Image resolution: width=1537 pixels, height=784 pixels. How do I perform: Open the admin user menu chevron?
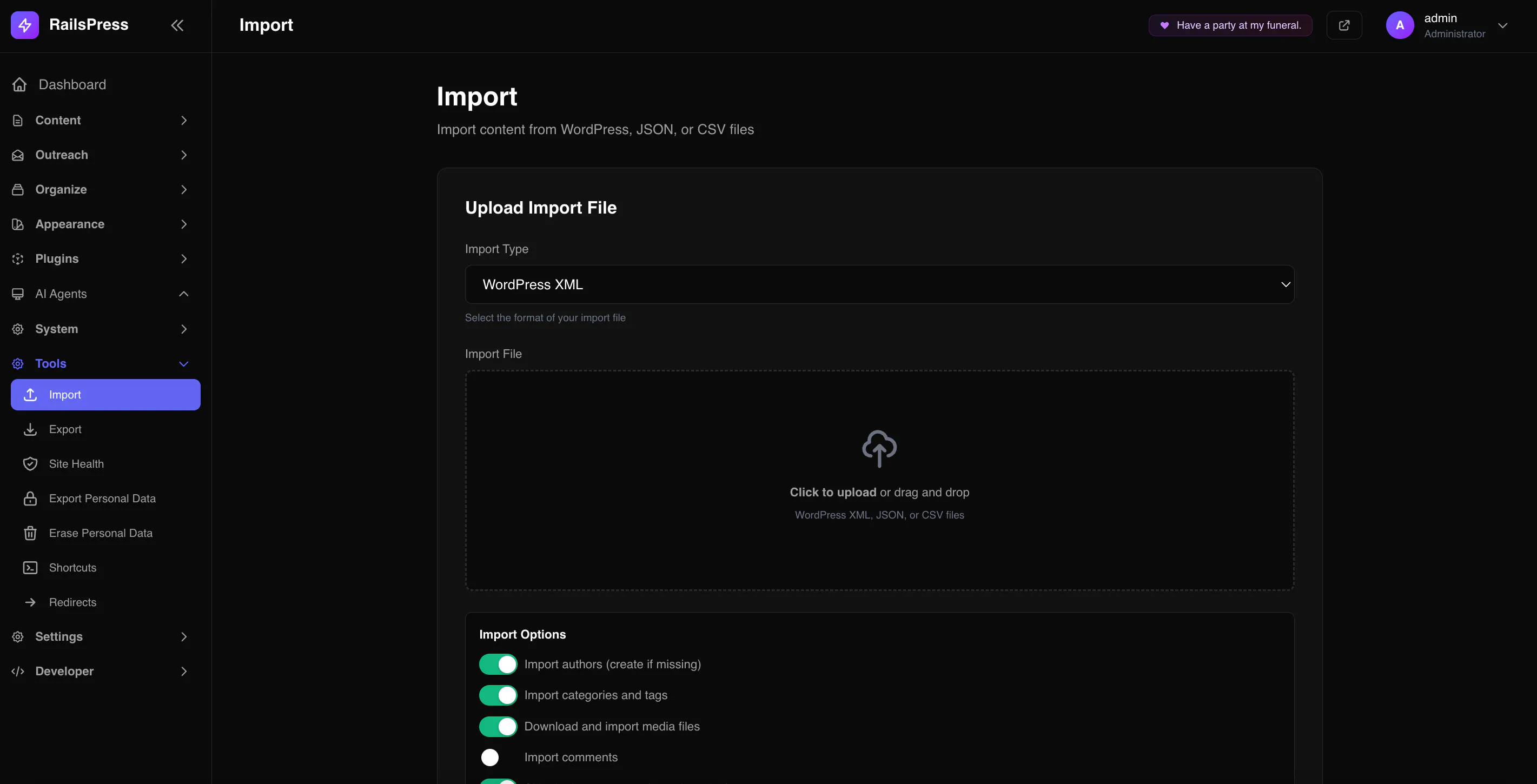pos(1503,25)
